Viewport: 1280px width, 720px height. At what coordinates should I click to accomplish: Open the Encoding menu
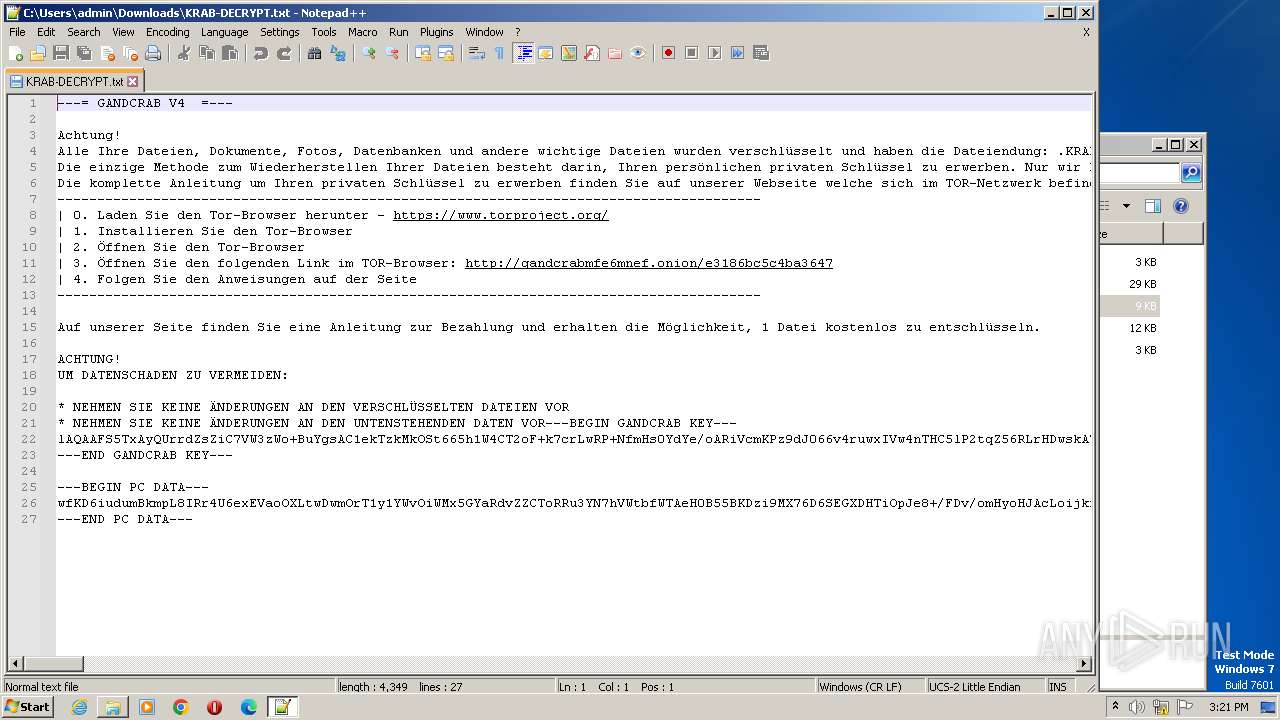167,32
